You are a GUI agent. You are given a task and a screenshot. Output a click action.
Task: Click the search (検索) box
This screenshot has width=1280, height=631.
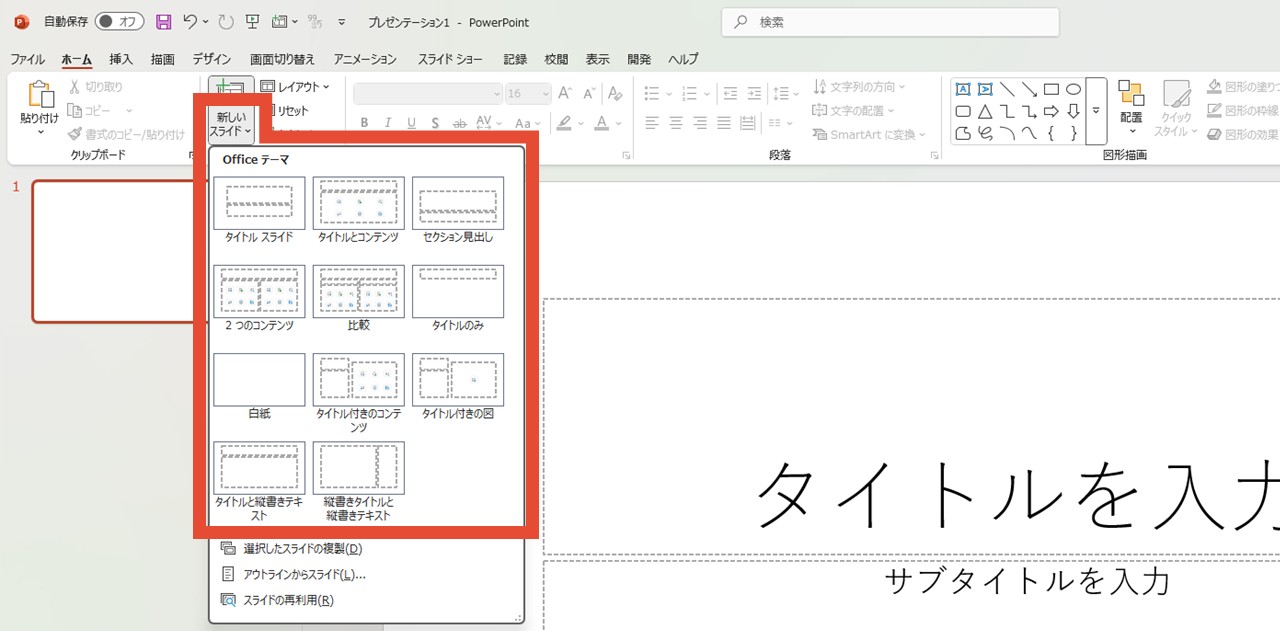coord(890,22)
